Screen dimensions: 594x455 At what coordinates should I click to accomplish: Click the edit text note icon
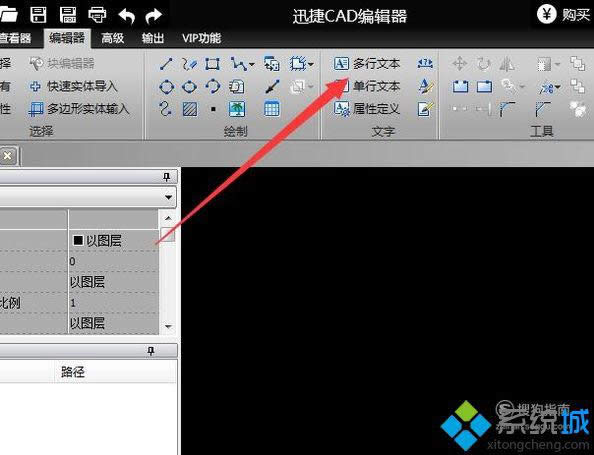(425, 109)
